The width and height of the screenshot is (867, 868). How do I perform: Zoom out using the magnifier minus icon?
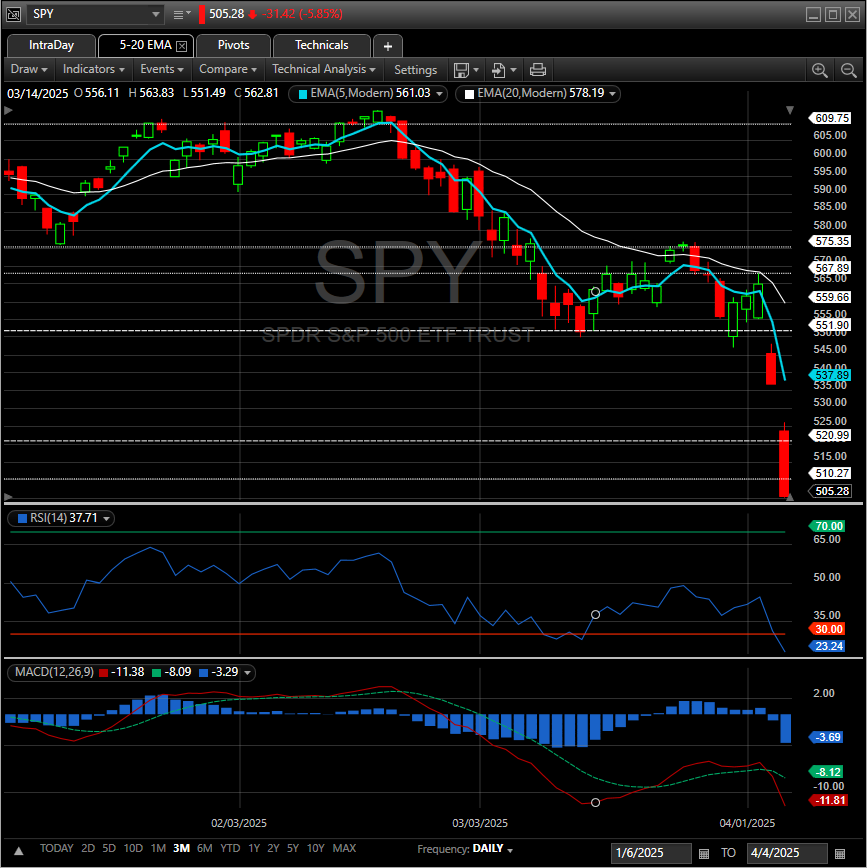tap(848, 69)
